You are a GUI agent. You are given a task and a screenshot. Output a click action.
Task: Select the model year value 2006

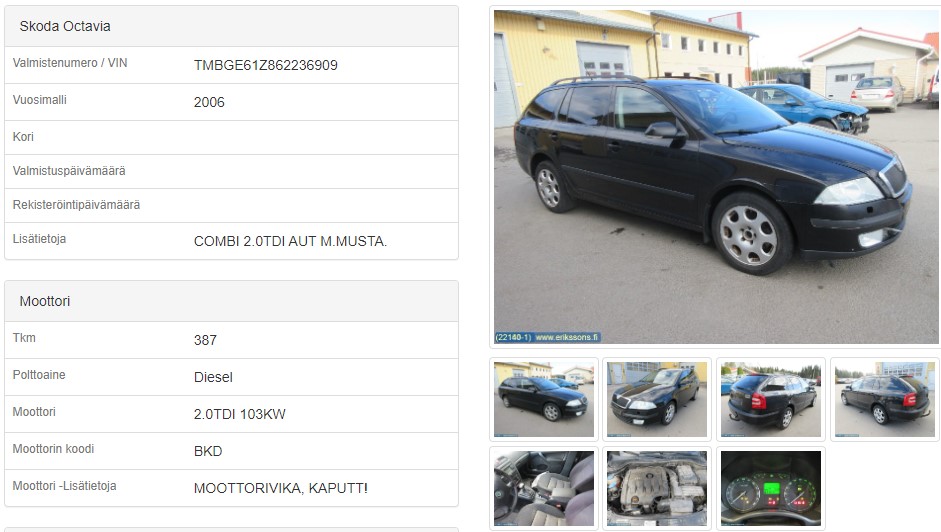click(x=209, y=103)
